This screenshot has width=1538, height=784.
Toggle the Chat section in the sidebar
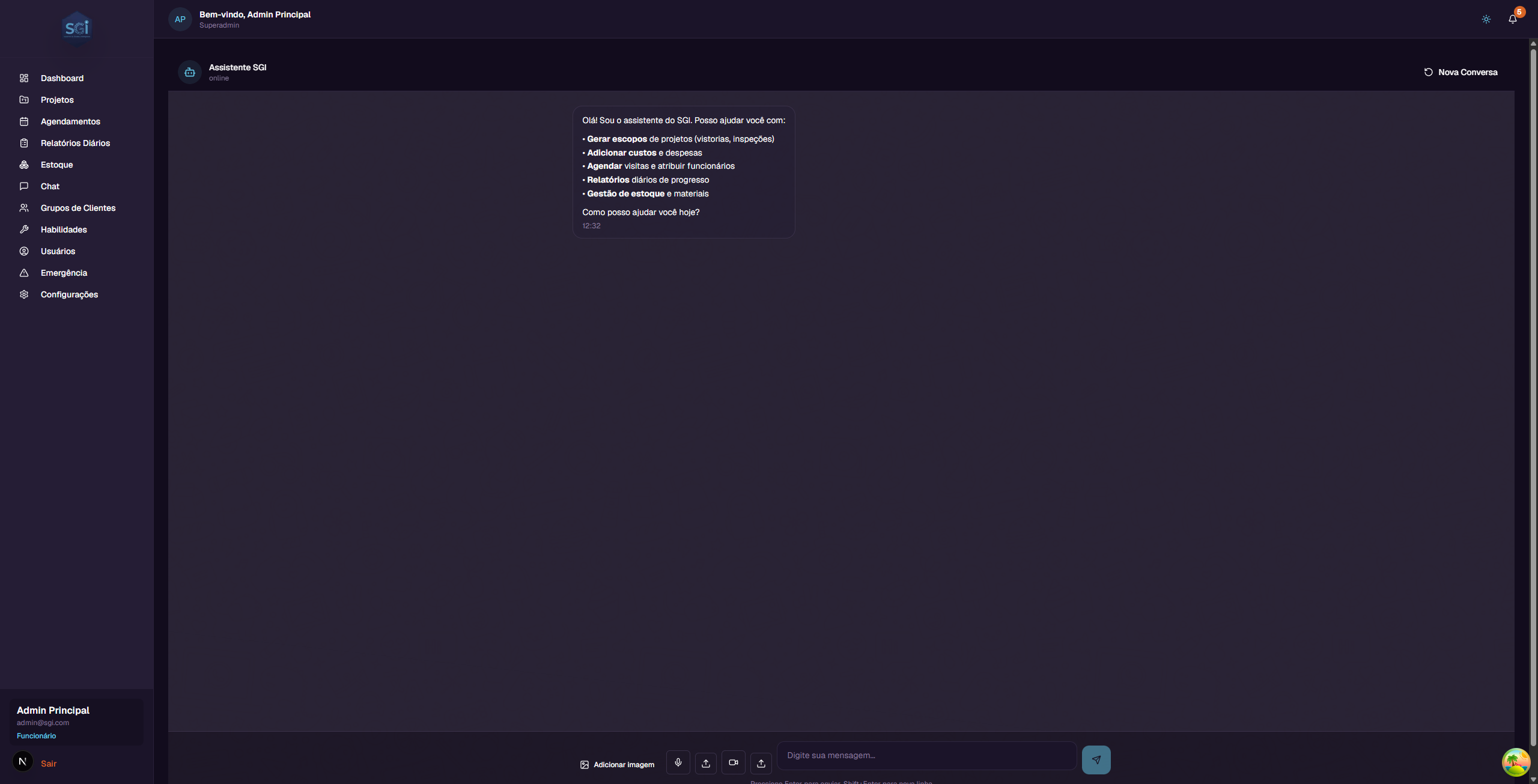[x=50, y=186]
